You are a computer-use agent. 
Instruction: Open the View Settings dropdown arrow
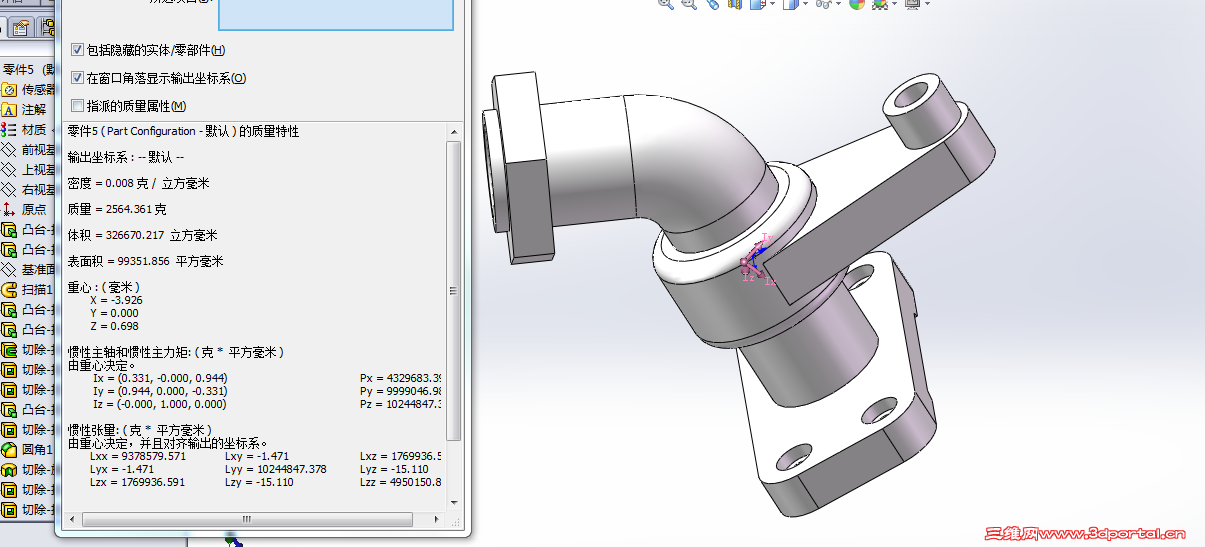pyautogui.click(x=926, y=4)
